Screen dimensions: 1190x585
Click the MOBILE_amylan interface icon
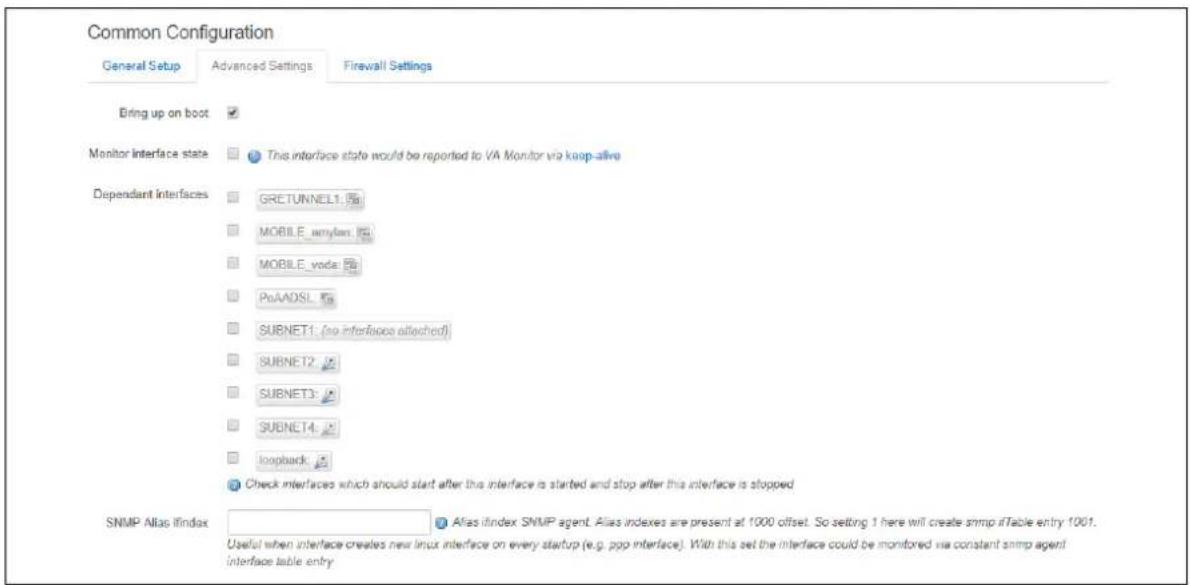[364, 233]
